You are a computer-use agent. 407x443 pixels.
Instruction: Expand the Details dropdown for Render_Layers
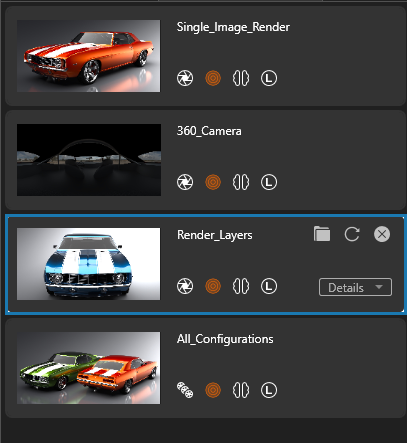pos(355,287)
